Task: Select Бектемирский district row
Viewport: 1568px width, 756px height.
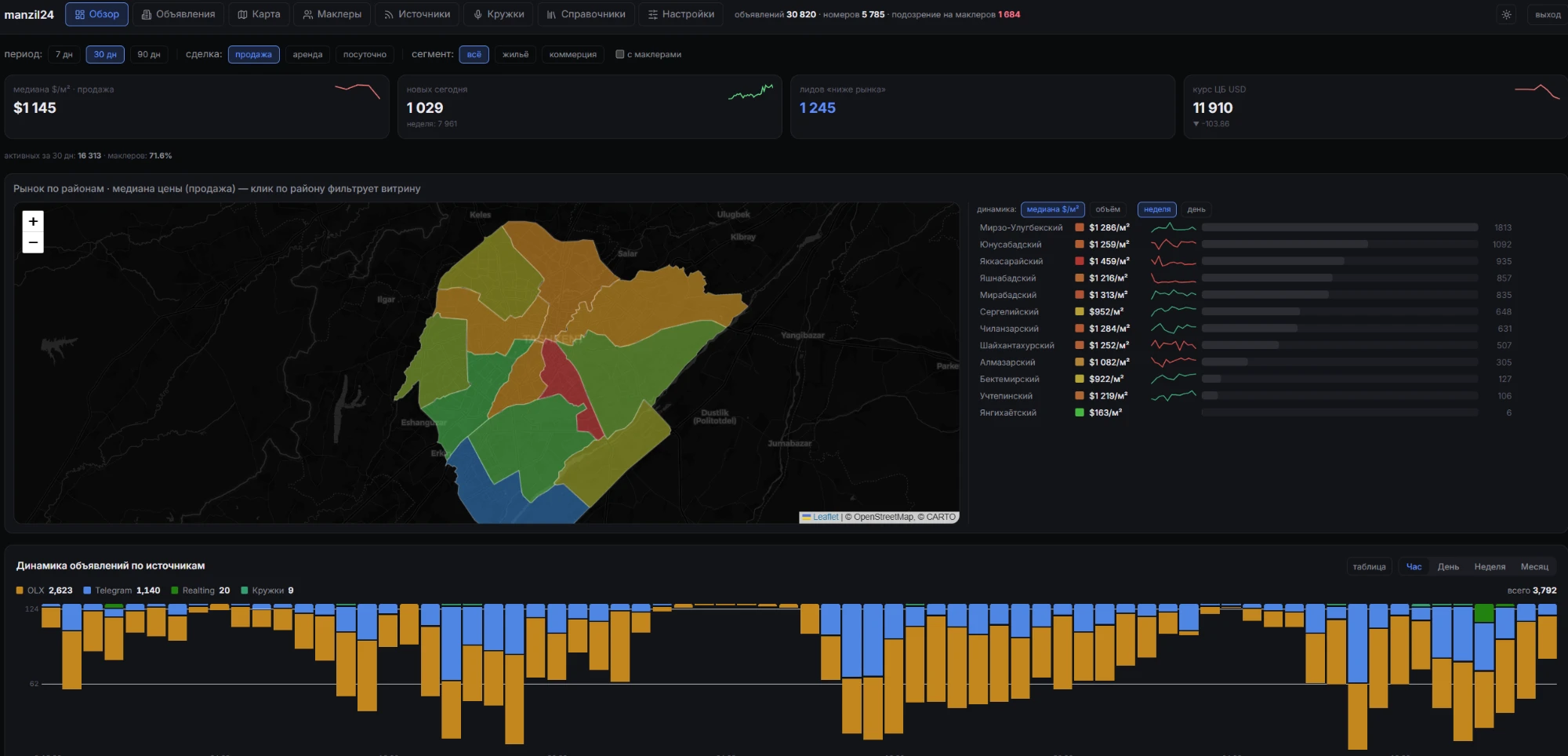Action: [x=1245, y=379]
